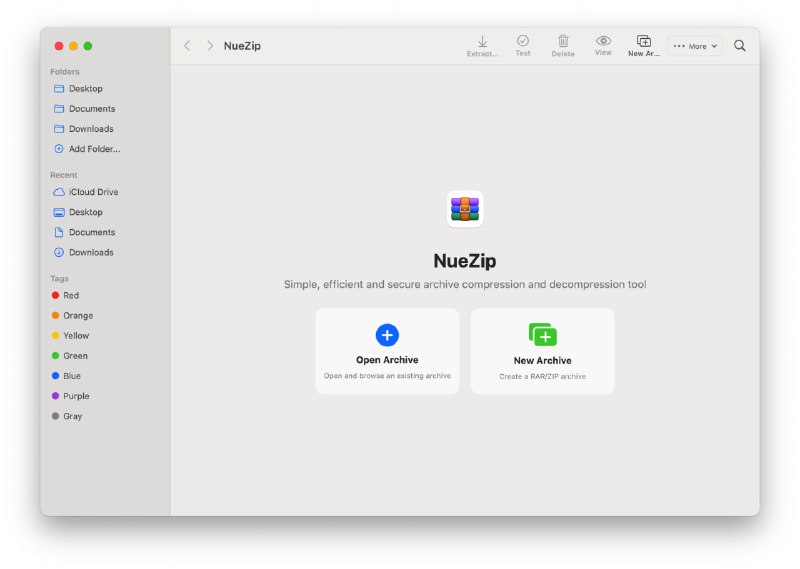The height and width of the screenshot is (569, 800).
Task: Click 'Open and browse an existing archive' text
Action: [387, 376]
